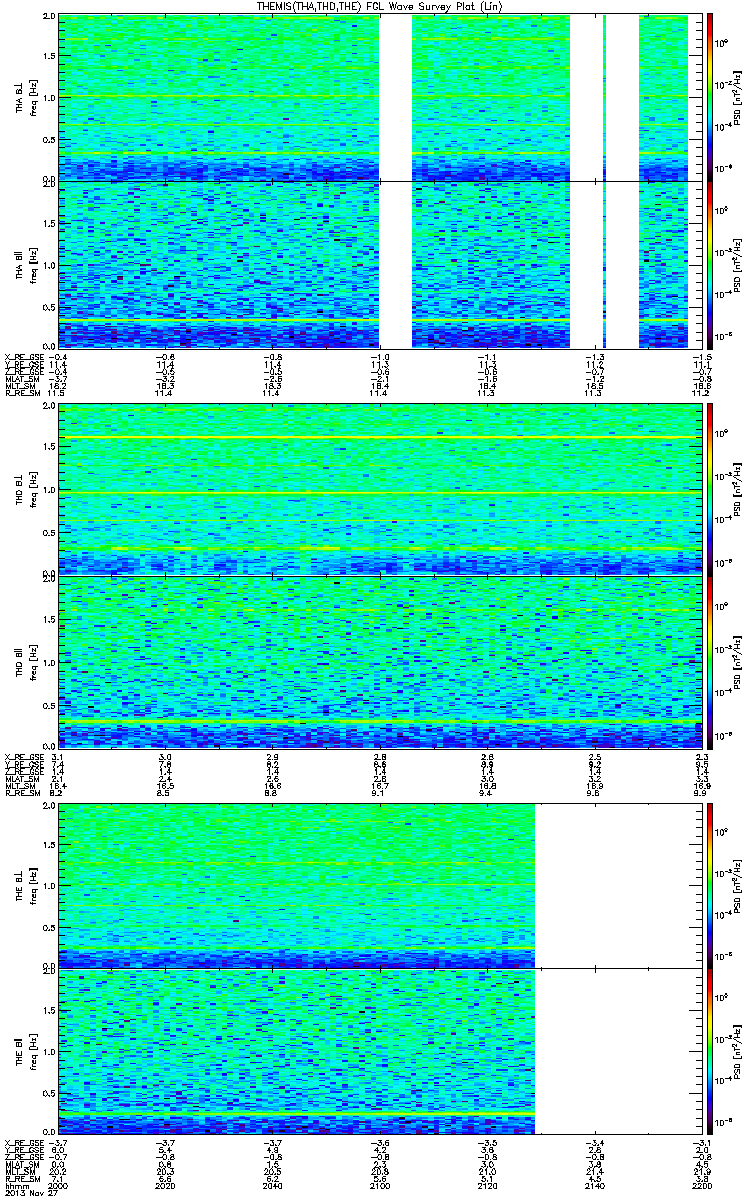This screenshot has height=1200, width=750.
Task: Click the 'THA BII freq [Hz]' axis label
Action: (x=25, y=265)
